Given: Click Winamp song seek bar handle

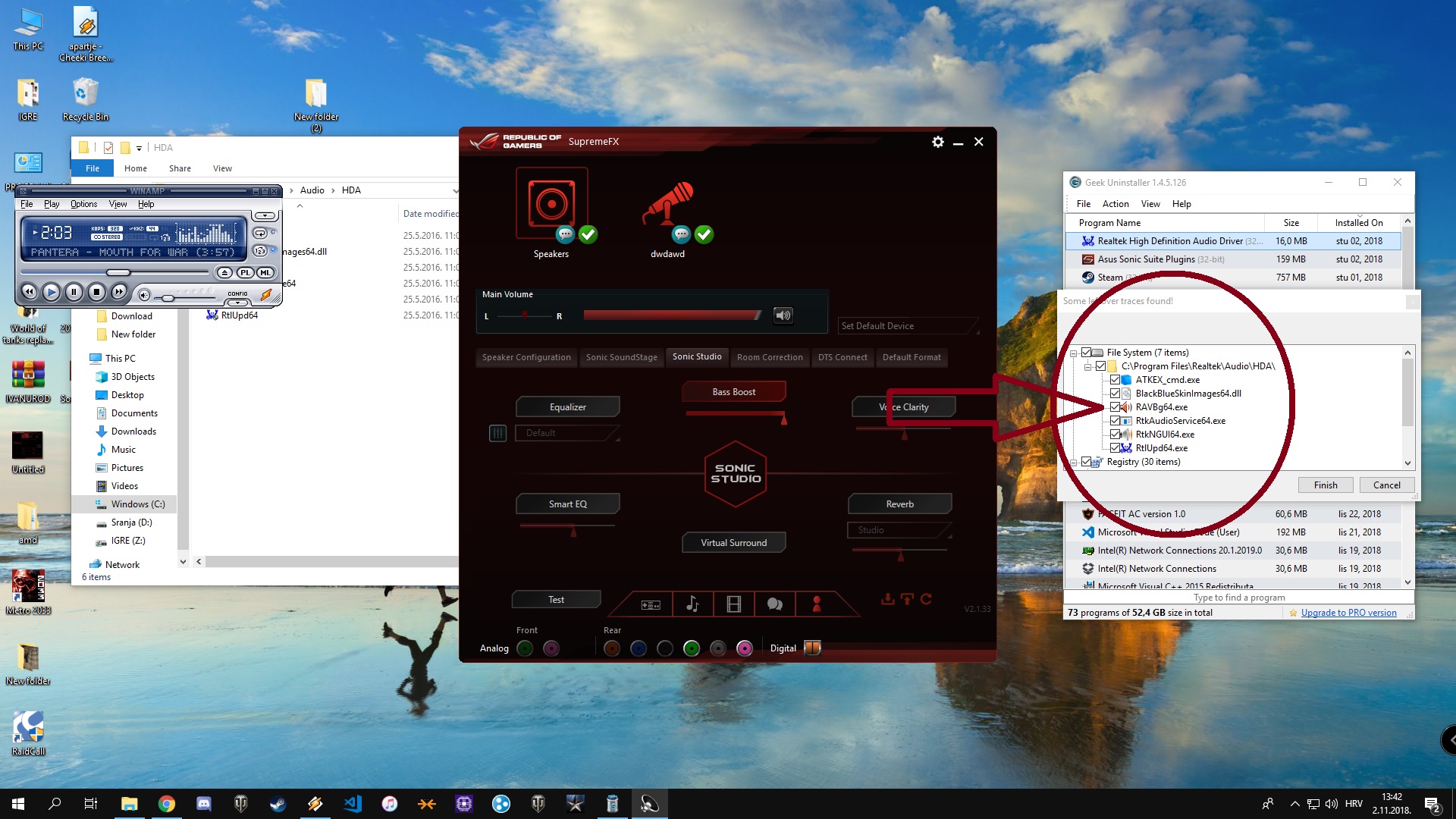Looking at the screenshot, I should 118,273.
